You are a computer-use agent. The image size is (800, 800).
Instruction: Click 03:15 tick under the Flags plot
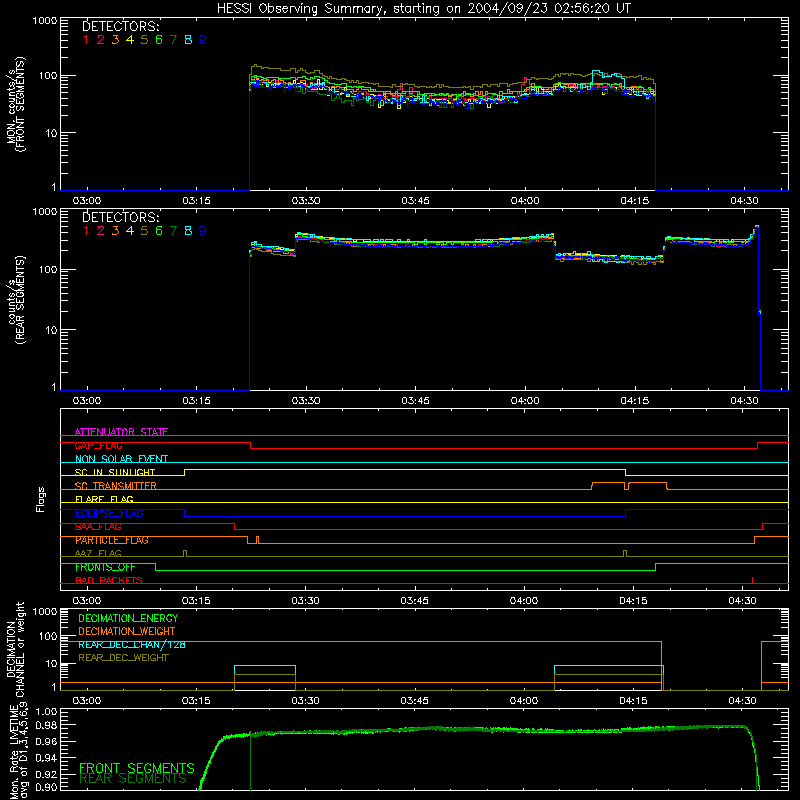tap(196, 601)
